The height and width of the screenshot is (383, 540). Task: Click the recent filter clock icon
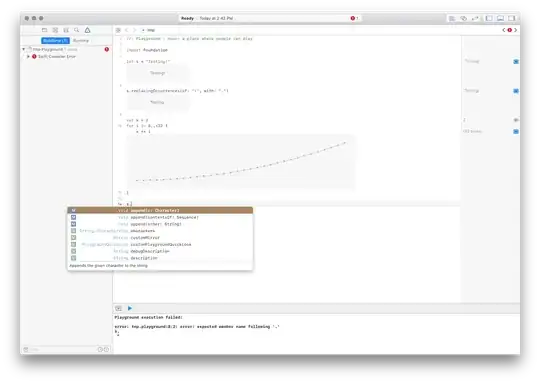click(100, 350)
